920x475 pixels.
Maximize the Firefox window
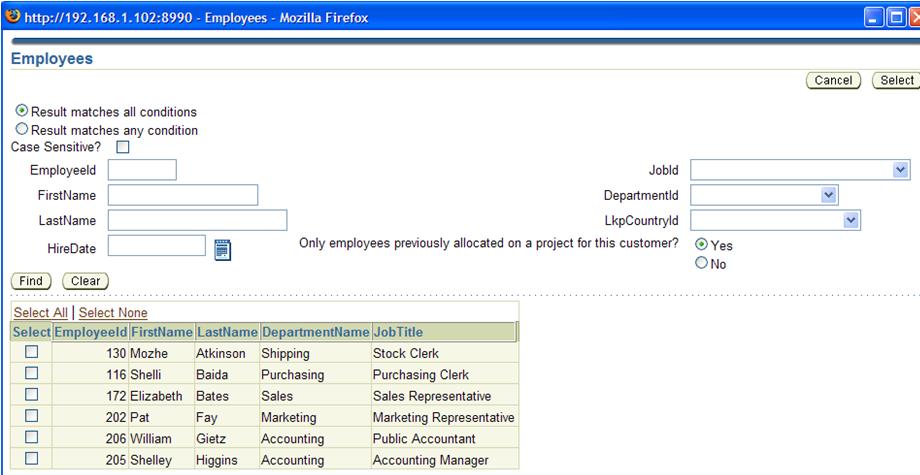pos(896,18)
